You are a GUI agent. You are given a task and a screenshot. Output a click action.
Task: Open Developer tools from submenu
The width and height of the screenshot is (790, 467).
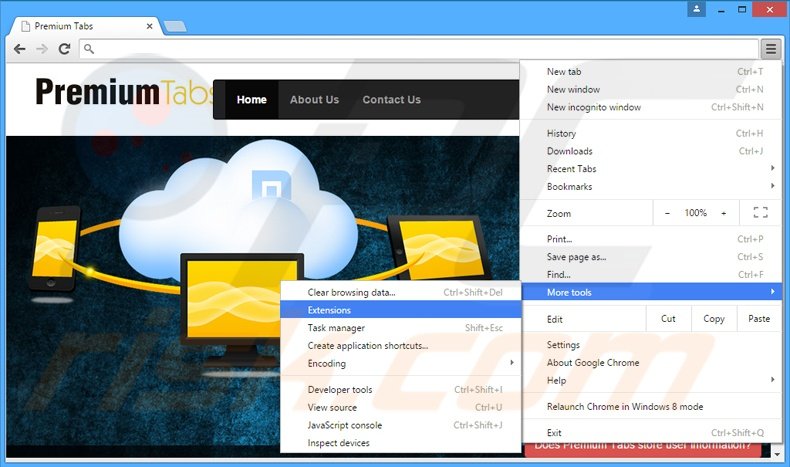pyautogui.click(x=401, y=389)
